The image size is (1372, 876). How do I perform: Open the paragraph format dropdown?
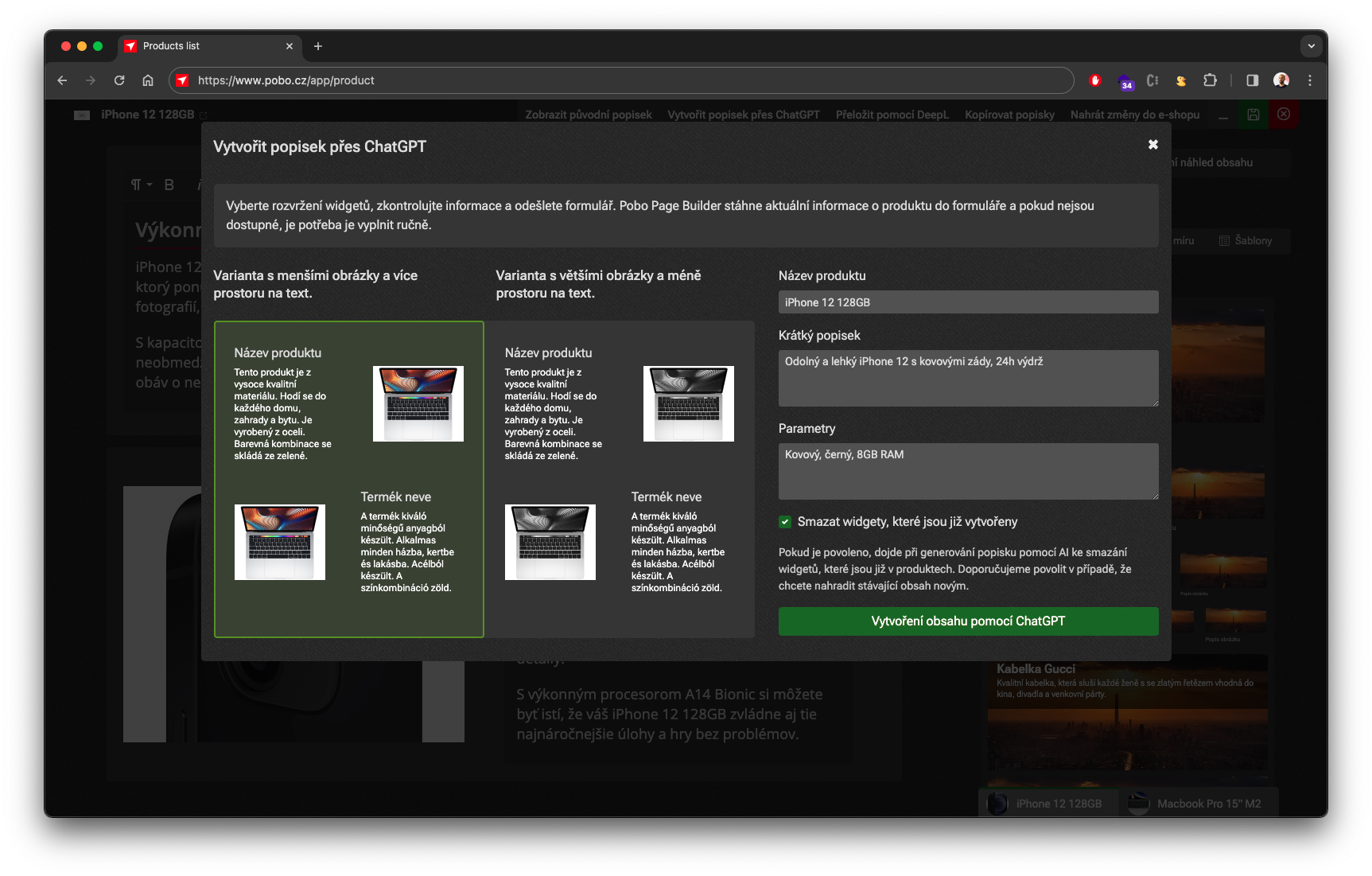pos(141,185)
